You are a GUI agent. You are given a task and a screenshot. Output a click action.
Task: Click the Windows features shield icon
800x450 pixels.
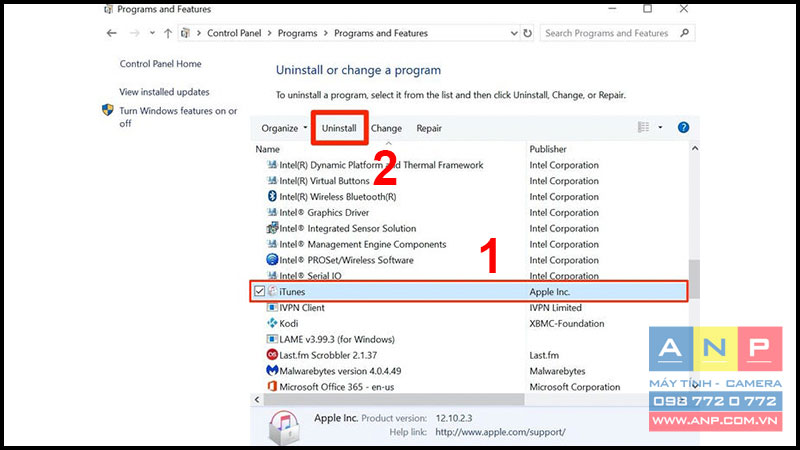tap(108, 110)
